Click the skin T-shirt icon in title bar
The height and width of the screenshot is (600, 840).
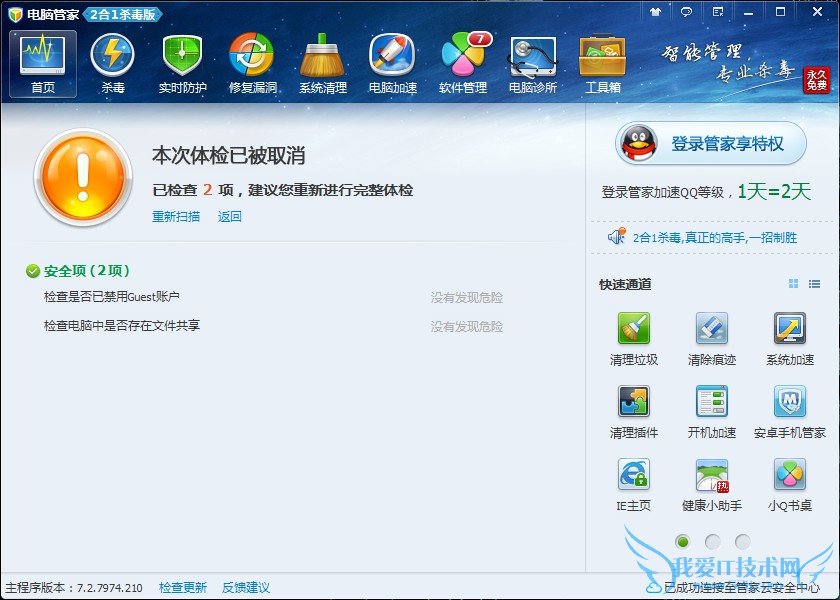pos(655,12)
